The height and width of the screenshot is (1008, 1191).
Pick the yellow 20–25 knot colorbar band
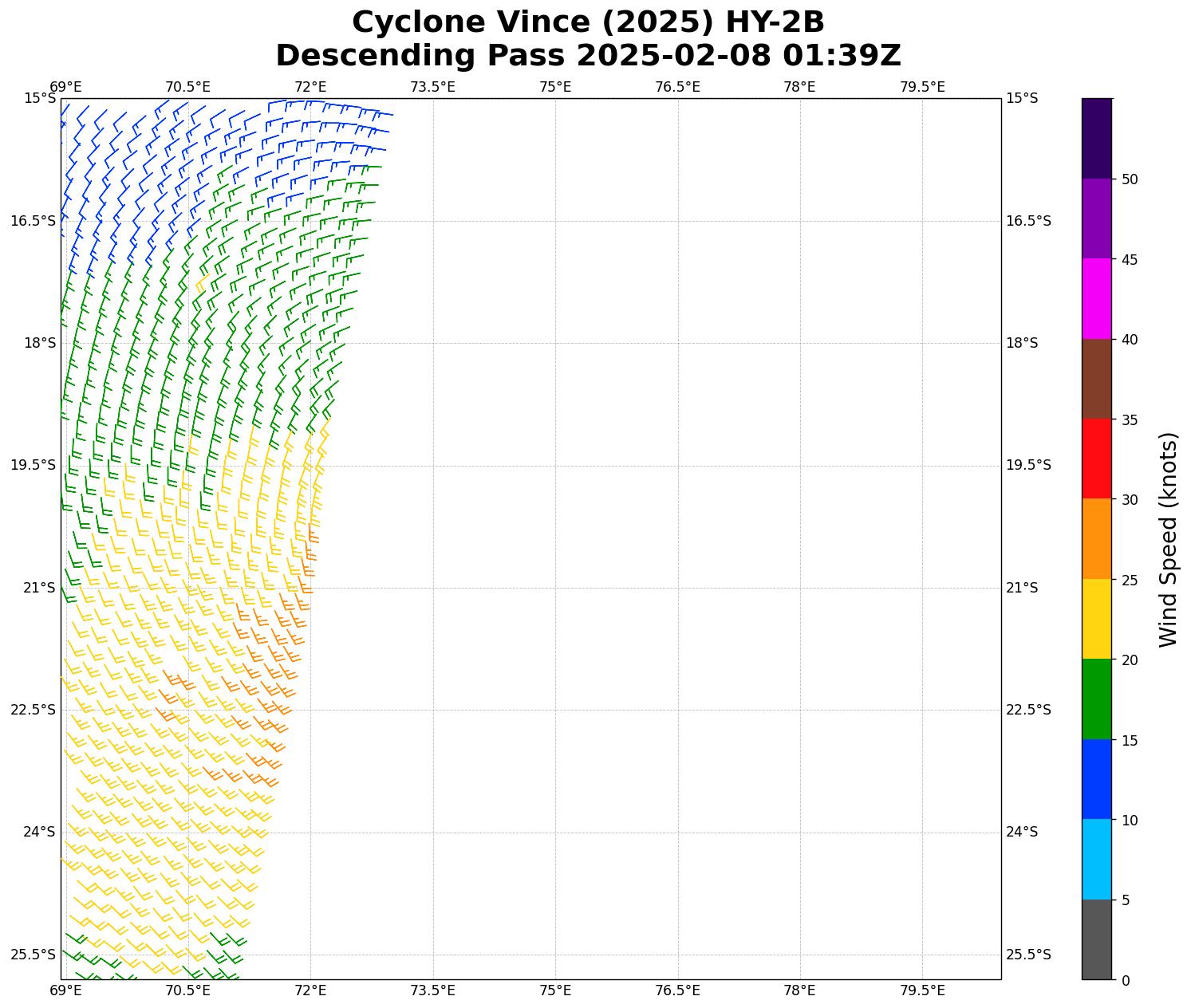[1097, 619]
